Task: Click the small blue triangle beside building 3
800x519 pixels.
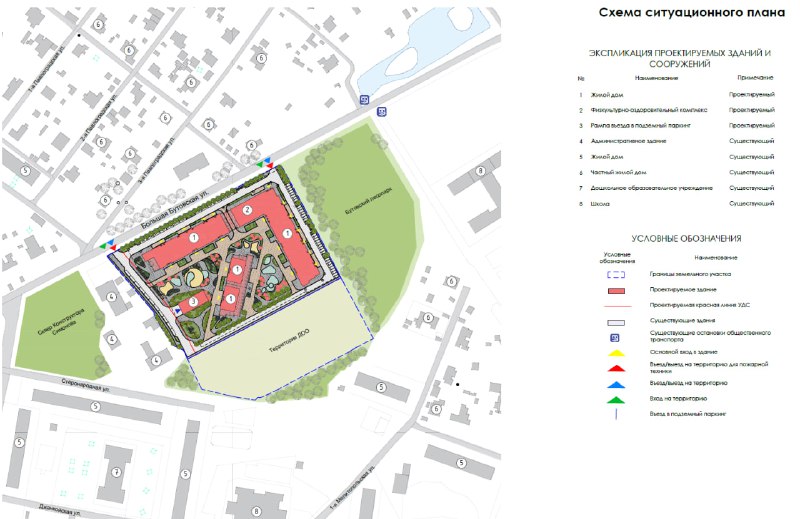Action: coord(178,310)
